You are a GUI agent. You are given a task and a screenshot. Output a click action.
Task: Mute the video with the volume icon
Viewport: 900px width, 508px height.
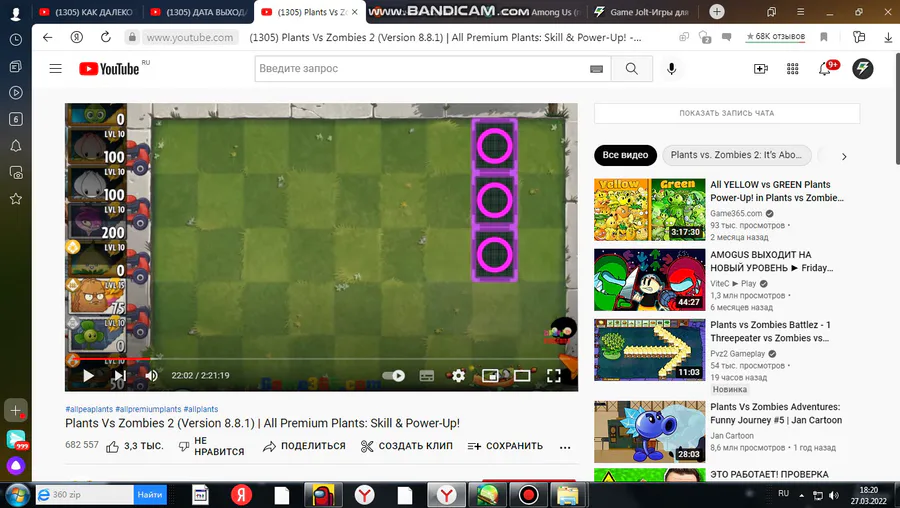[x=152, y=375]
